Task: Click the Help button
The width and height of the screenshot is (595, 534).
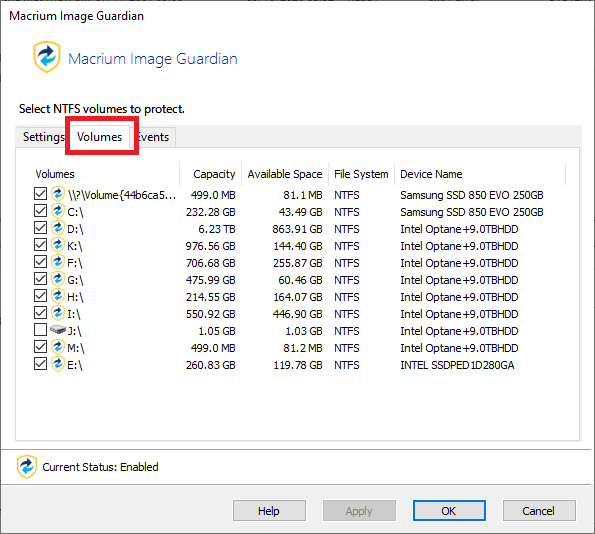Action: pos(269,511)
